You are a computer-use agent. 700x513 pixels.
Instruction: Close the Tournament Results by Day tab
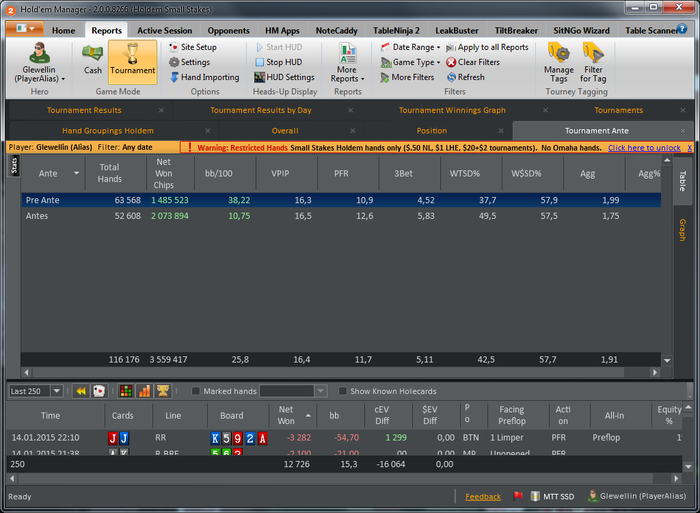(x=350, y=110)
